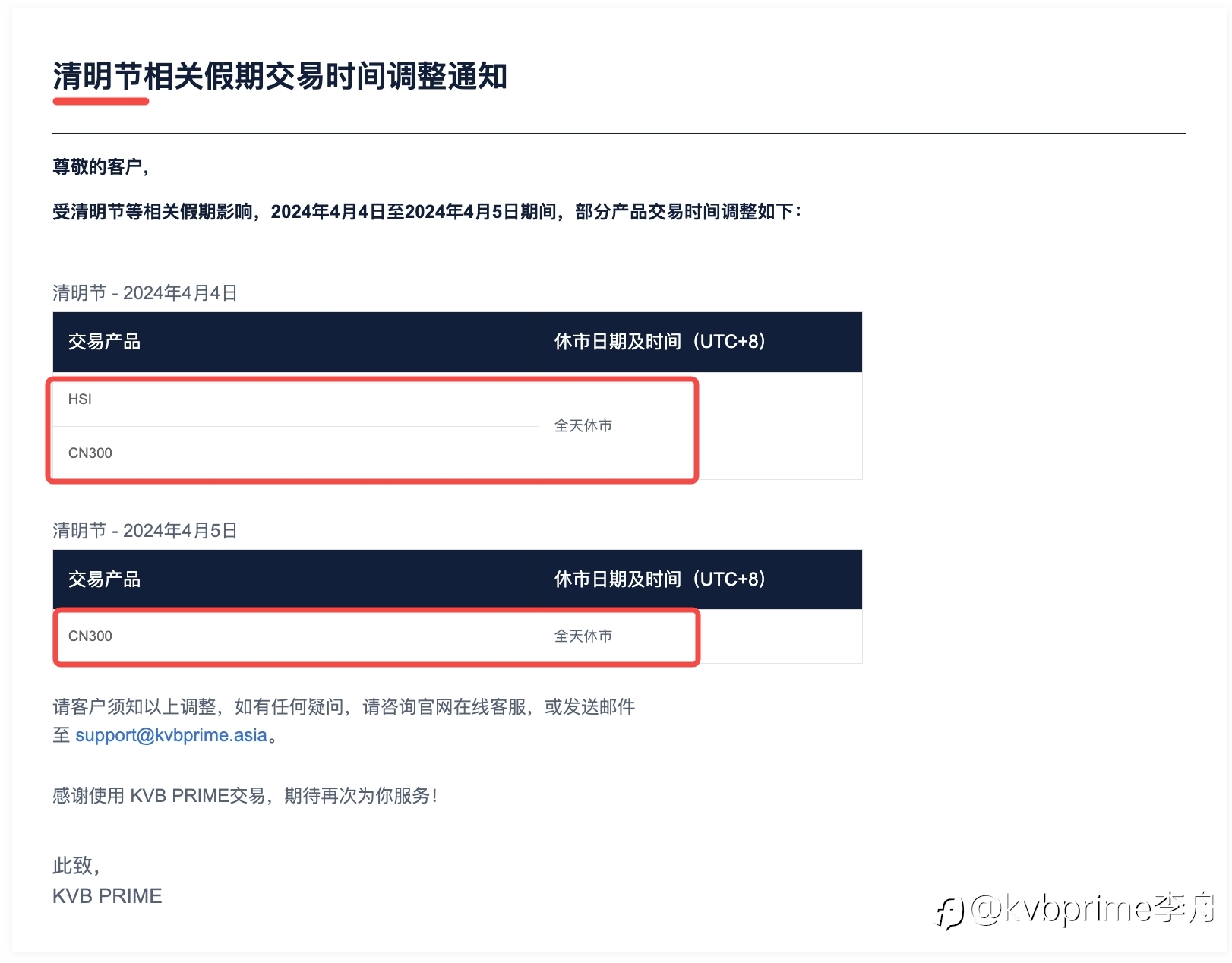The height and width of the screenshot is (963, 1232).
Task: Click 全天休市 in the April 5 table
Action: [583, 636]
